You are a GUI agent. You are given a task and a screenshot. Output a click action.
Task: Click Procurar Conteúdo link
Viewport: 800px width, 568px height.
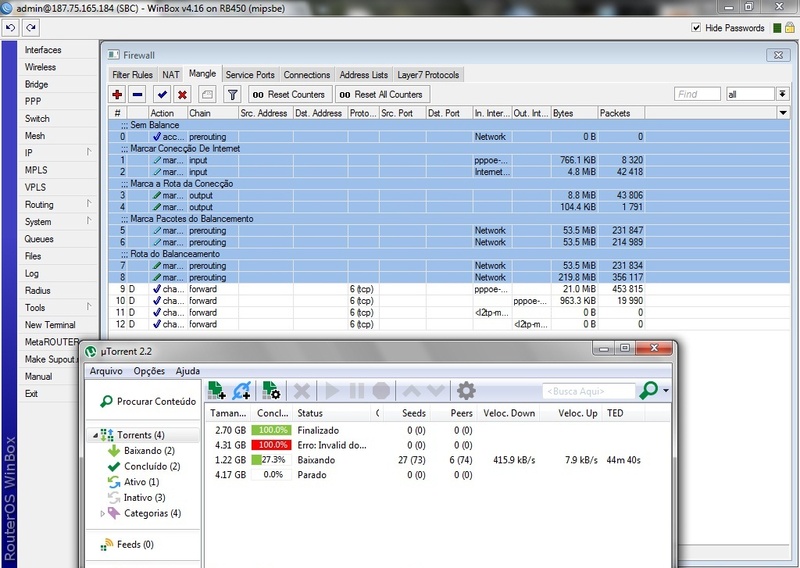tap(148, 402)
